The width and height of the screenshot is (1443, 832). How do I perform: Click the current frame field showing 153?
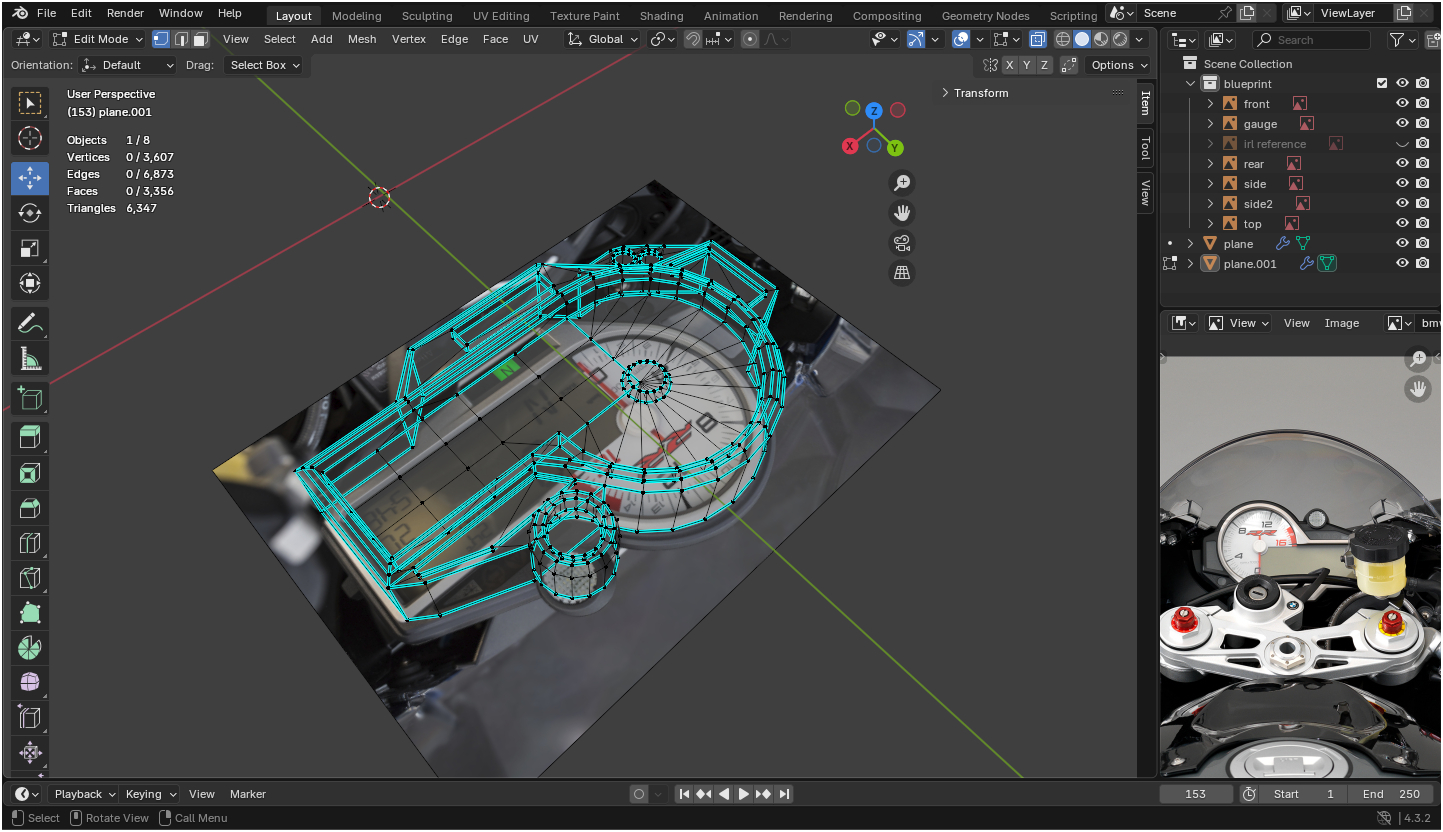pos(1195,794)
